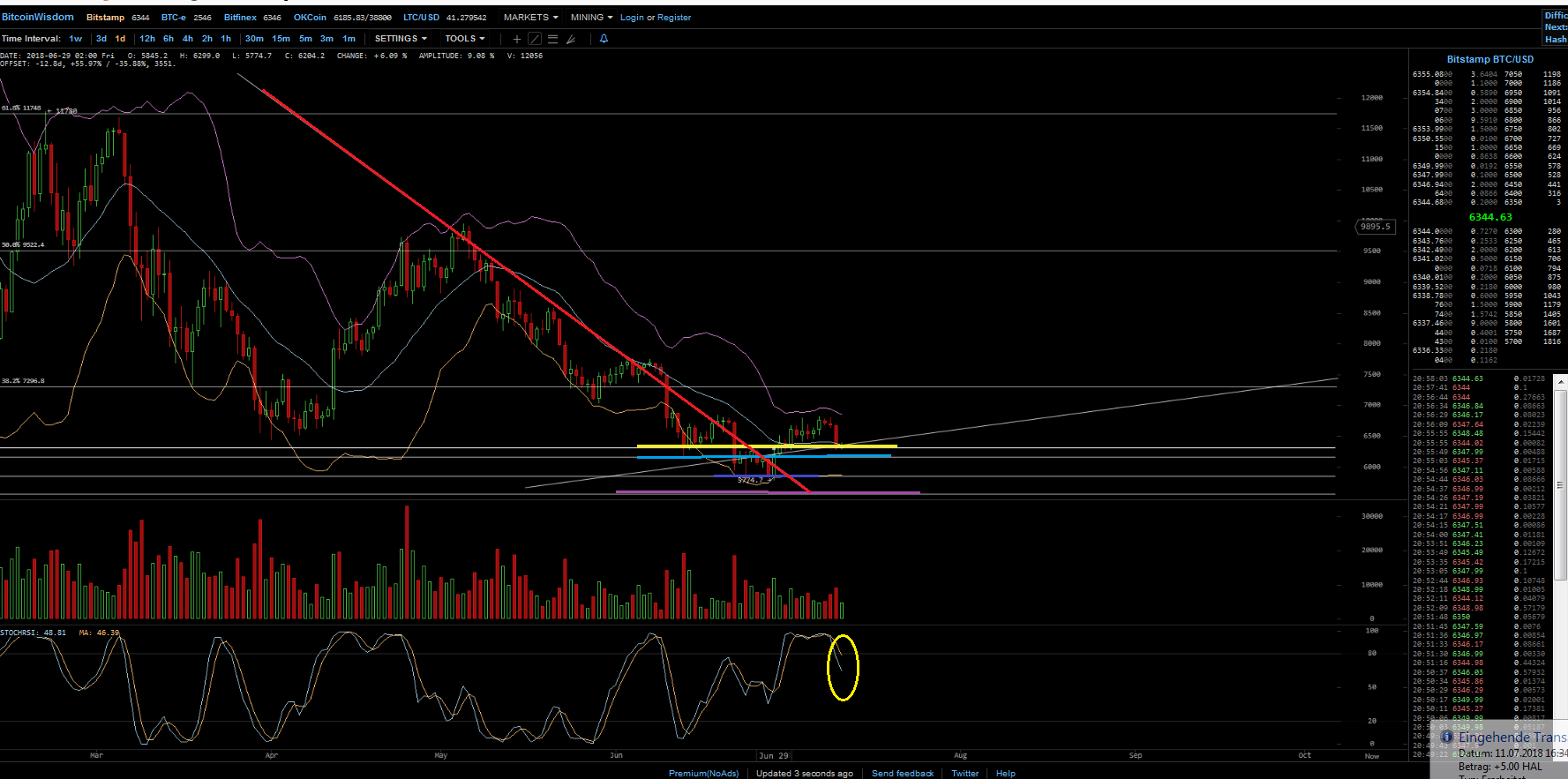Pick the 30m time interval
This screenshot has width=1568, height=779.
point(254,39)
